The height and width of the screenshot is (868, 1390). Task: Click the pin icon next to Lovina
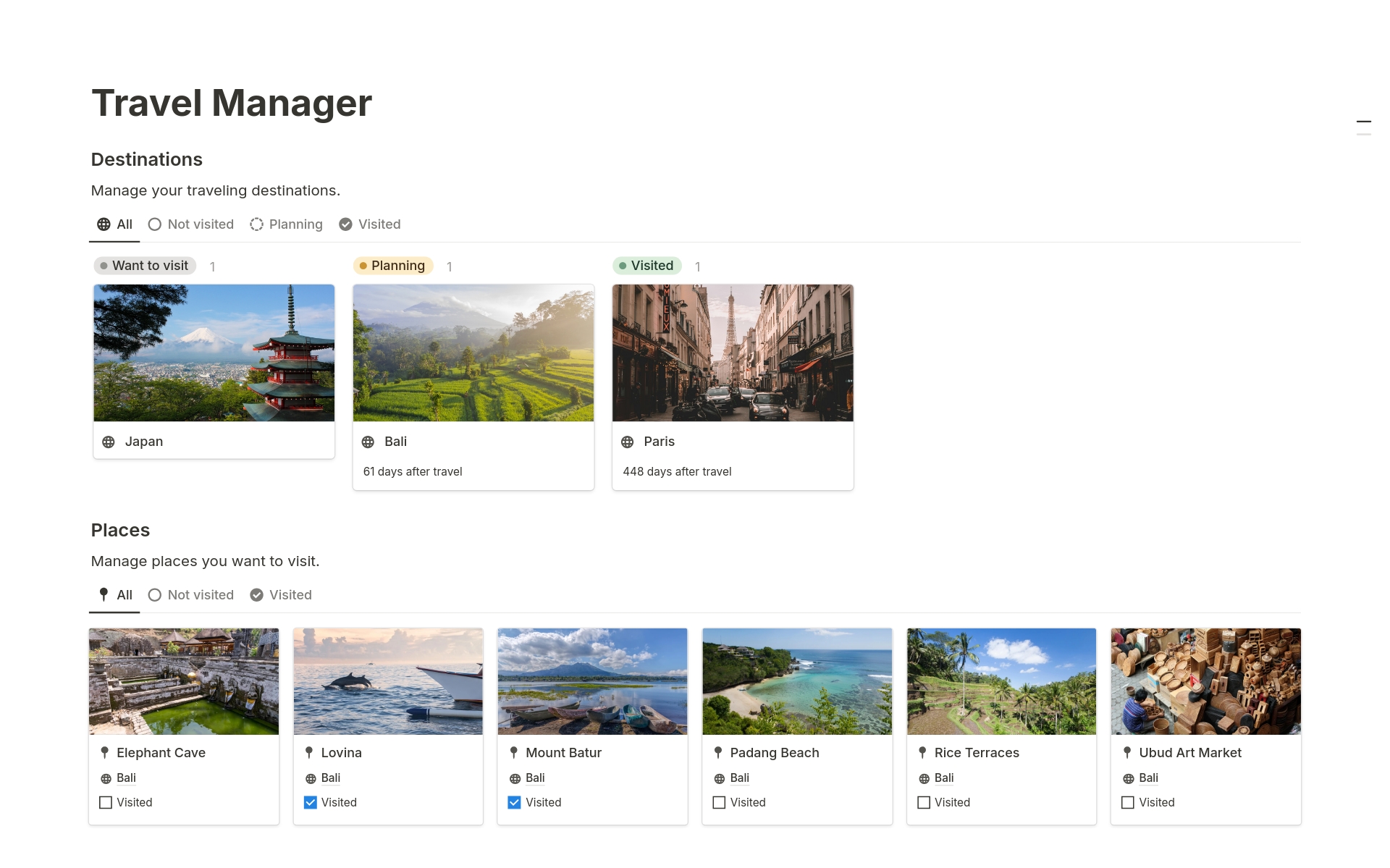[310, 752]
